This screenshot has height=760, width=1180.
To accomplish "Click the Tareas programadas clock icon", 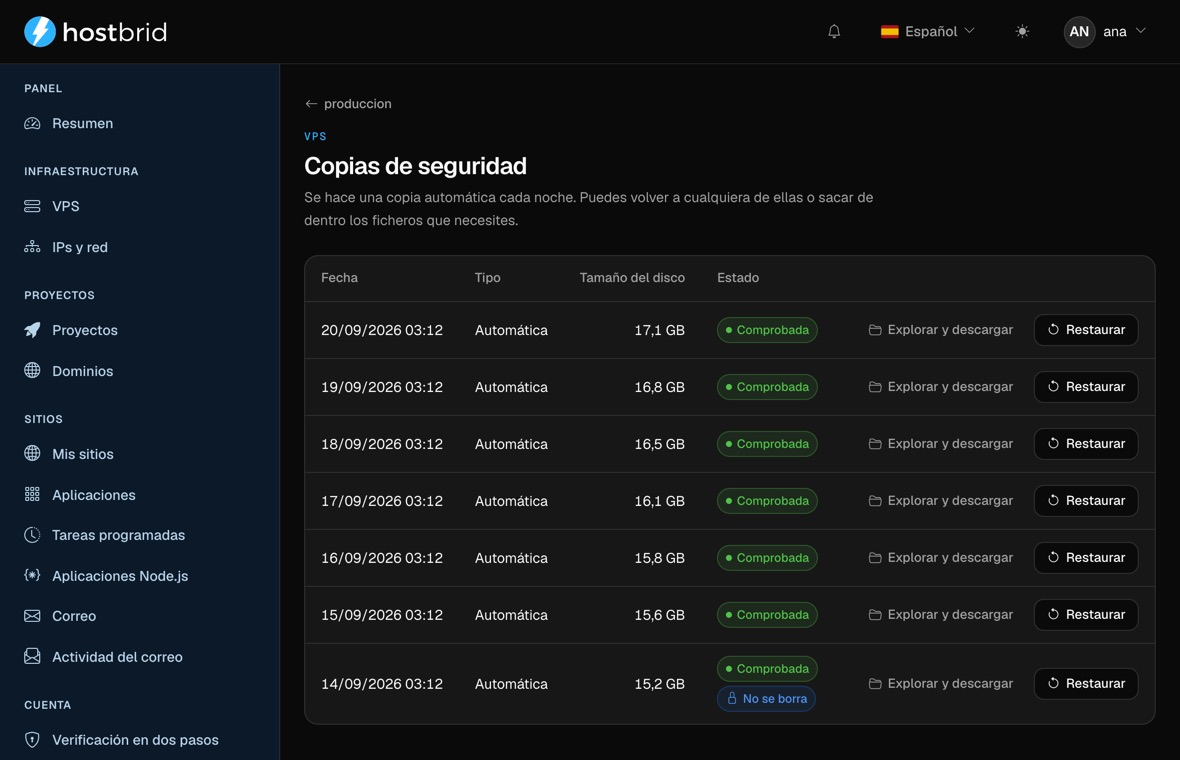I will tap(32, 535).
